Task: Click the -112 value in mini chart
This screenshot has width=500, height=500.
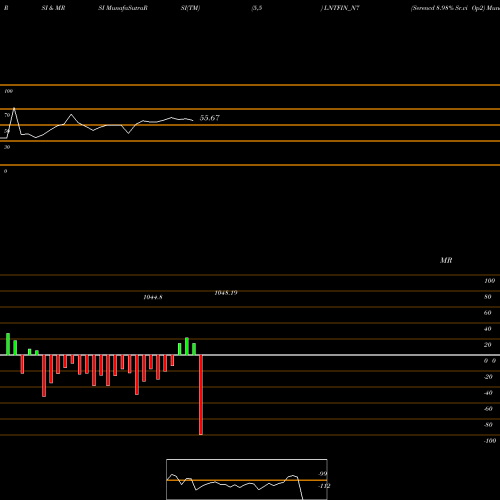Action: pos(324,486)
